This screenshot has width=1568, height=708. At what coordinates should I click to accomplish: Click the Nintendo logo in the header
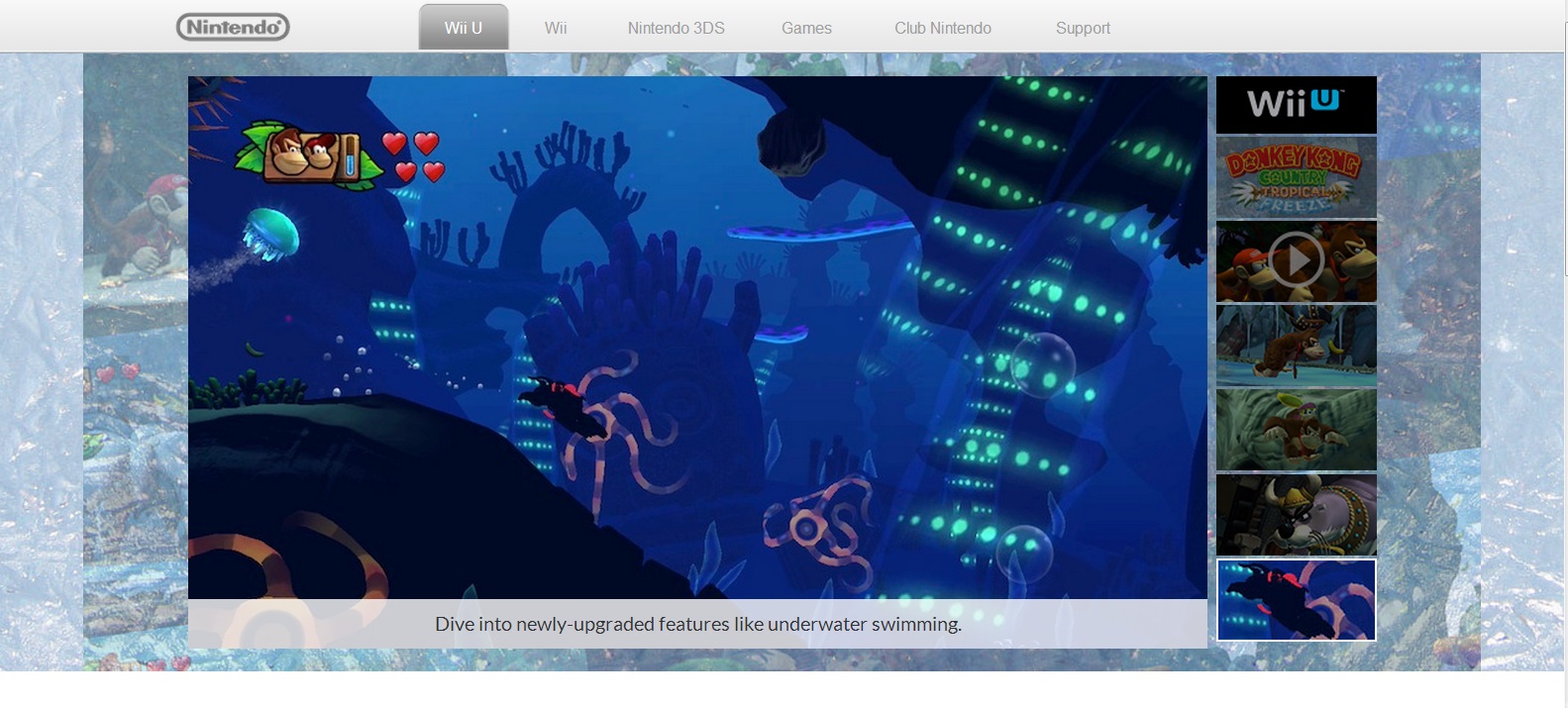click(x=233, y=28)
